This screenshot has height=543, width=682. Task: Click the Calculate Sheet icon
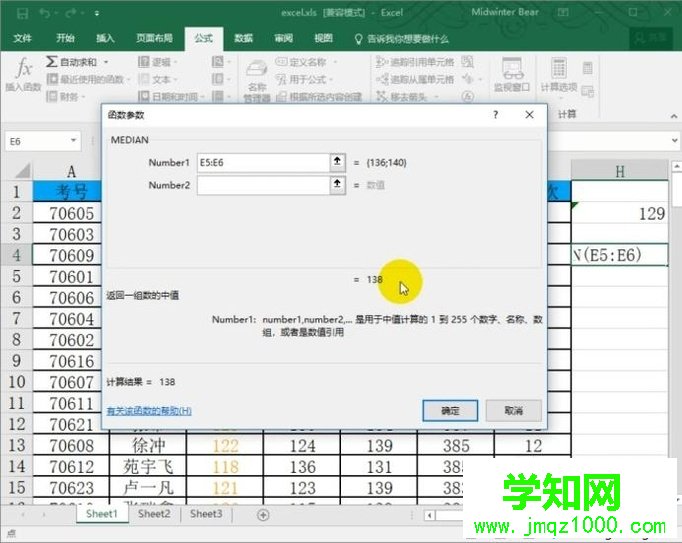point(588,91)
